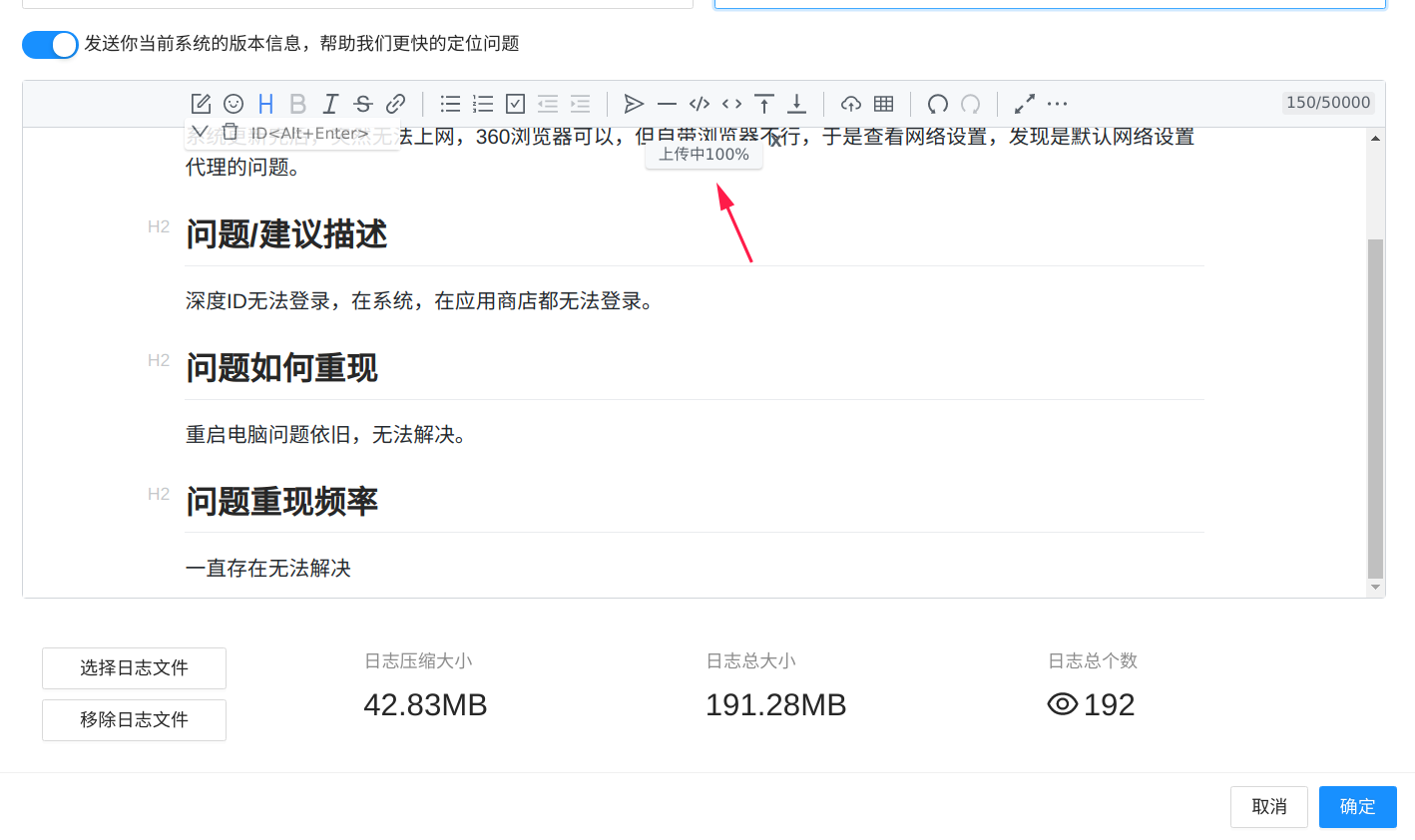Insert a hyperlink using the link icon
Image resolution: width=1415 pixels, height=840 pixels.
click(x=396, y=103)
